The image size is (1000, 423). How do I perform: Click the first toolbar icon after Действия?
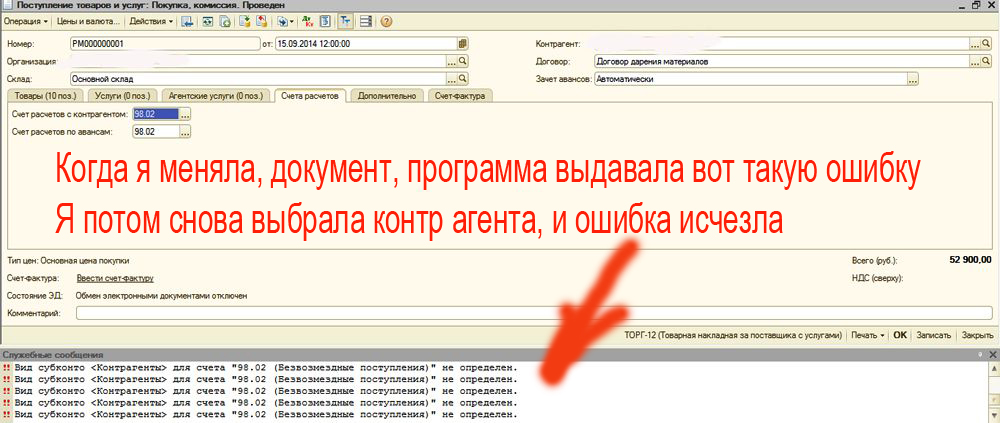coord(187,21)
